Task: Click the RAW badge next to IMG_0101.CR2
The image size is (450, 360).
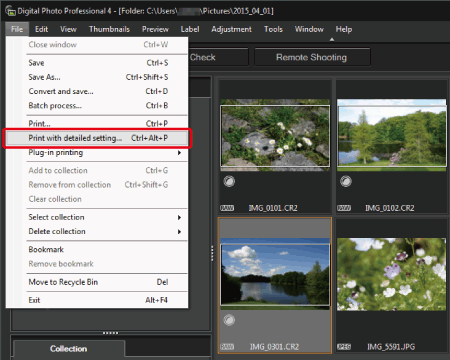Action: pyautogui.click(x=227, y=208)
